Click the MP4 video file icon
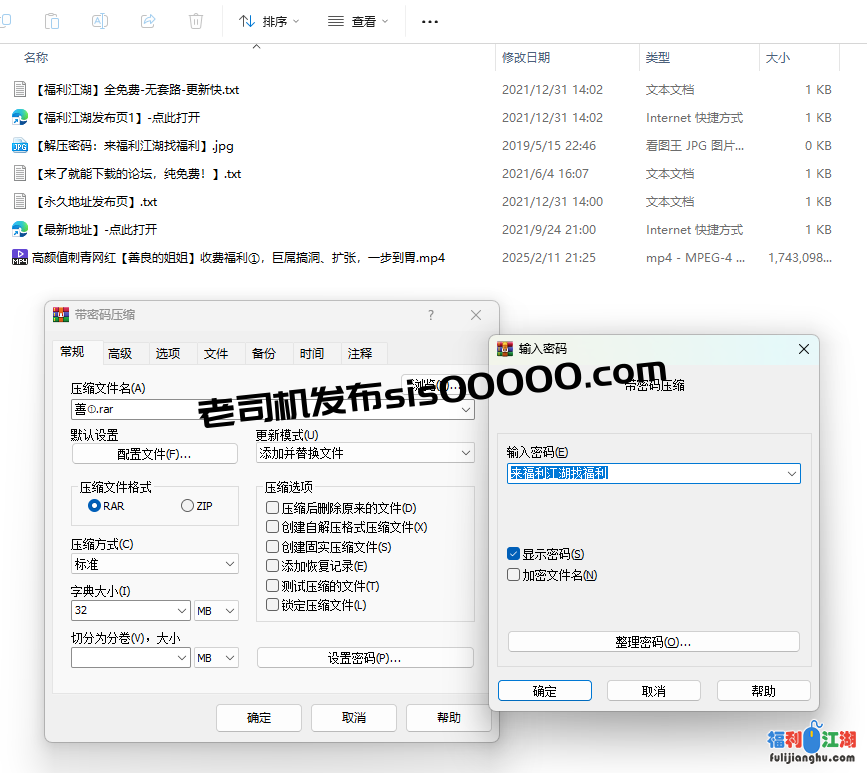Image resolution: width=867 pixels, height=773 pixels. tap(19, 257)
